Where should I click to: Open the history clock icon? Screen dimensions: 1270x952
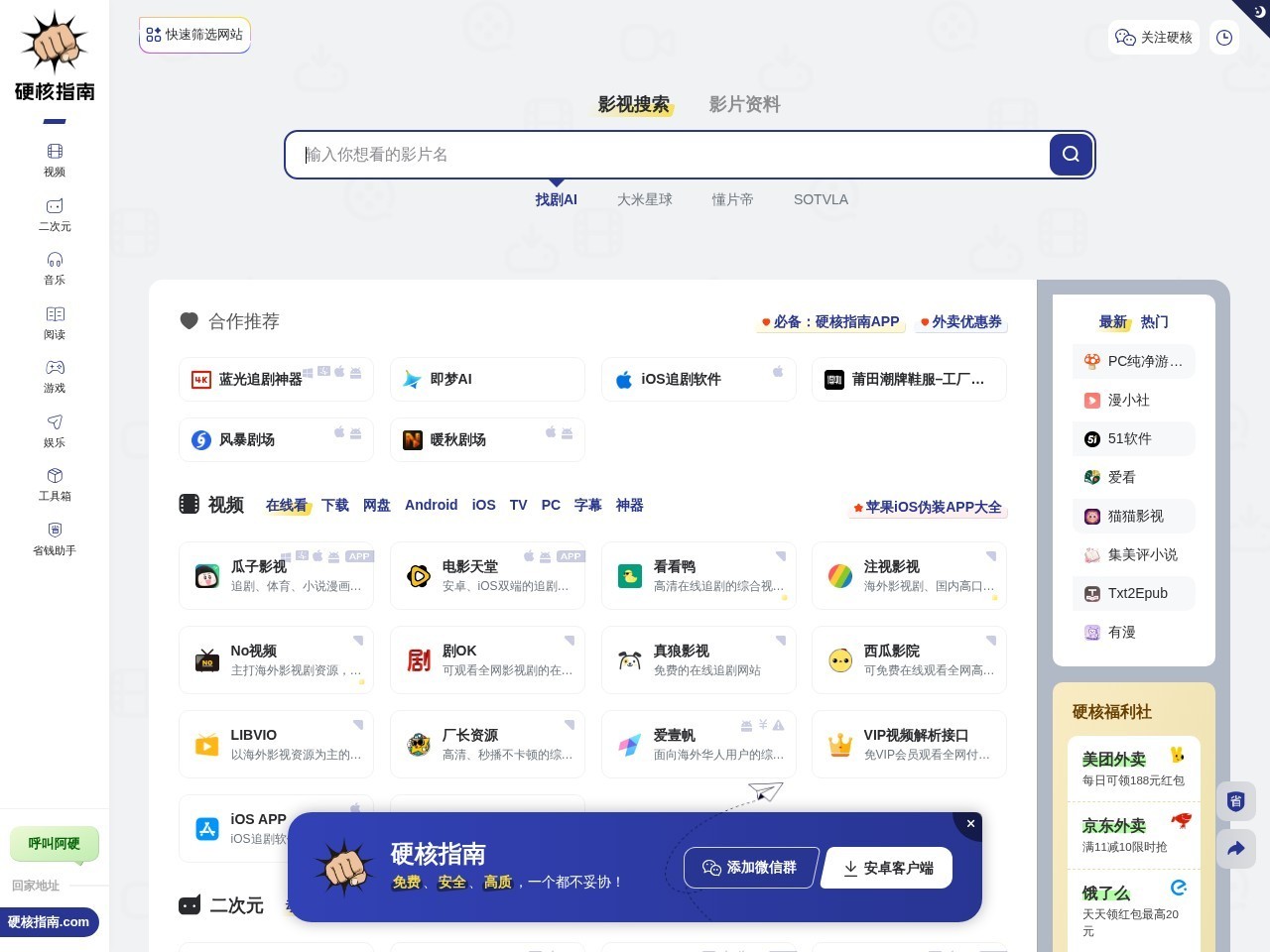1224,38
